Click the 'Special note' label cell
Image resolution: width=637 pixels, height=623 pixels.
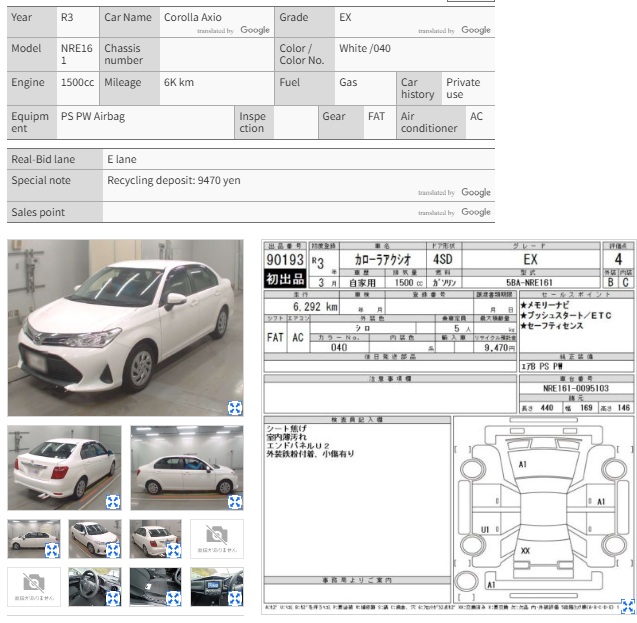55,185
